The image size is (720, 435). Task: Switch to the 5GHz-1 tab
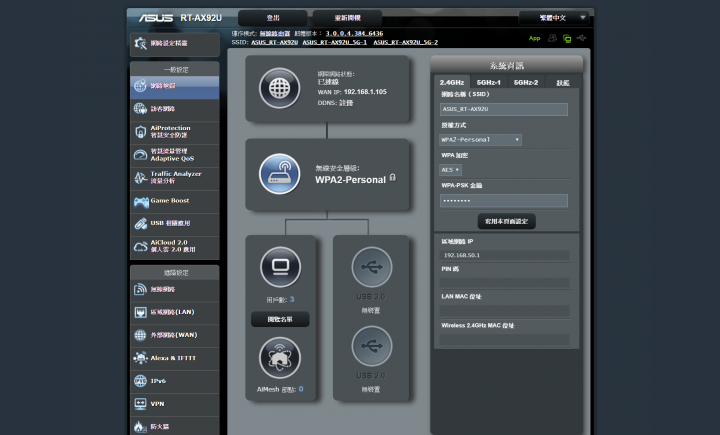489,82
